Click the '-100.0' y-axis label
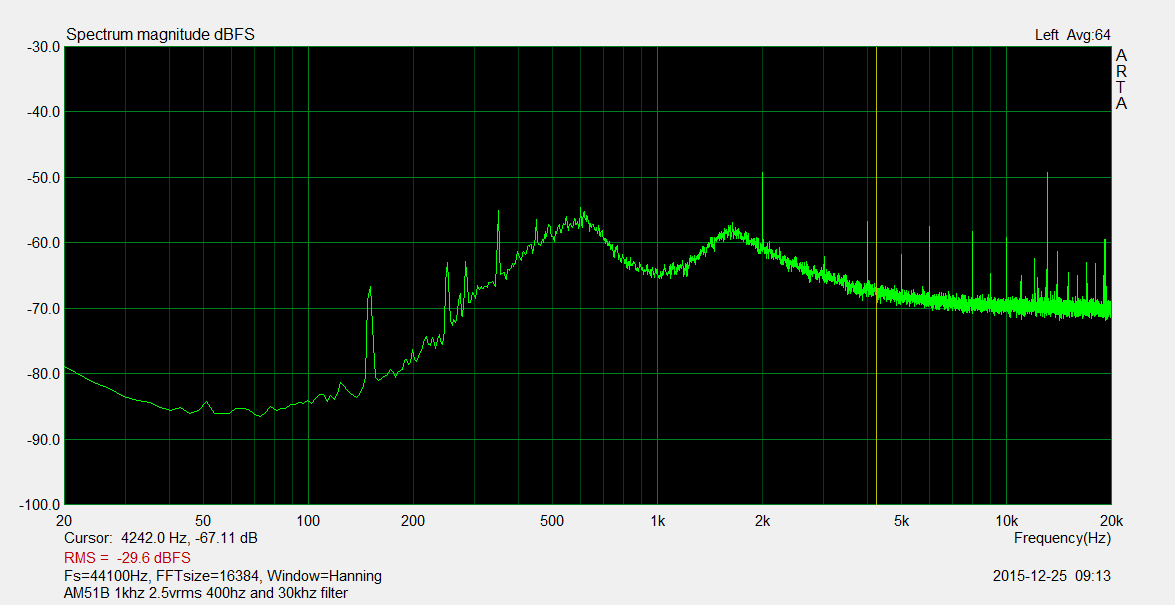The height and width of the screenshot is (605, 1175). pos(39,505)
